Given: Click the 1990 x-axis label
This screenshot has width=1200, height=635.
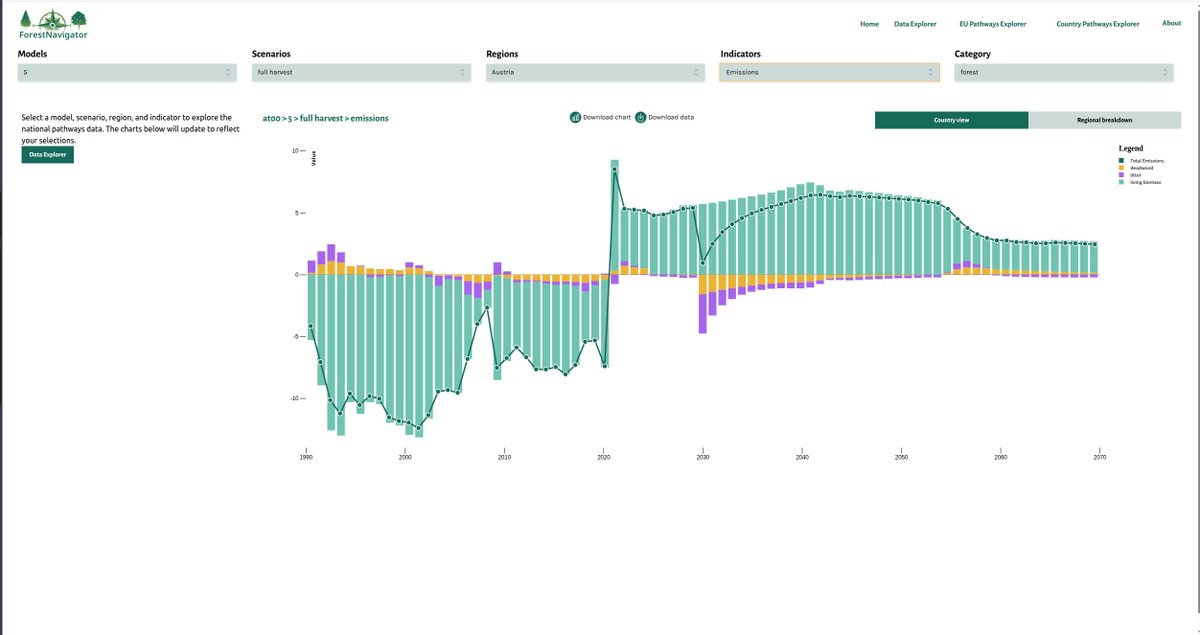Looking at the screenshot, I should coord(306,457).
